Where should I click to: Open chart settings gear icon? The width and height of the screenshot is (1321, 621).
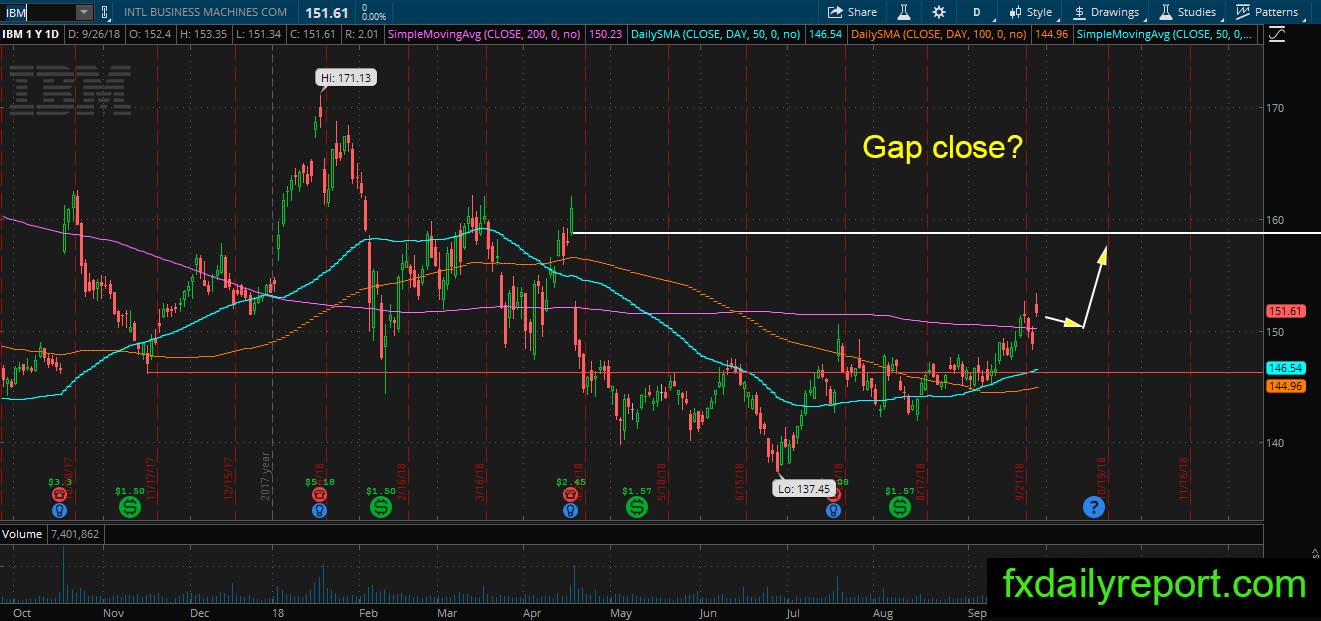[939, 12]
